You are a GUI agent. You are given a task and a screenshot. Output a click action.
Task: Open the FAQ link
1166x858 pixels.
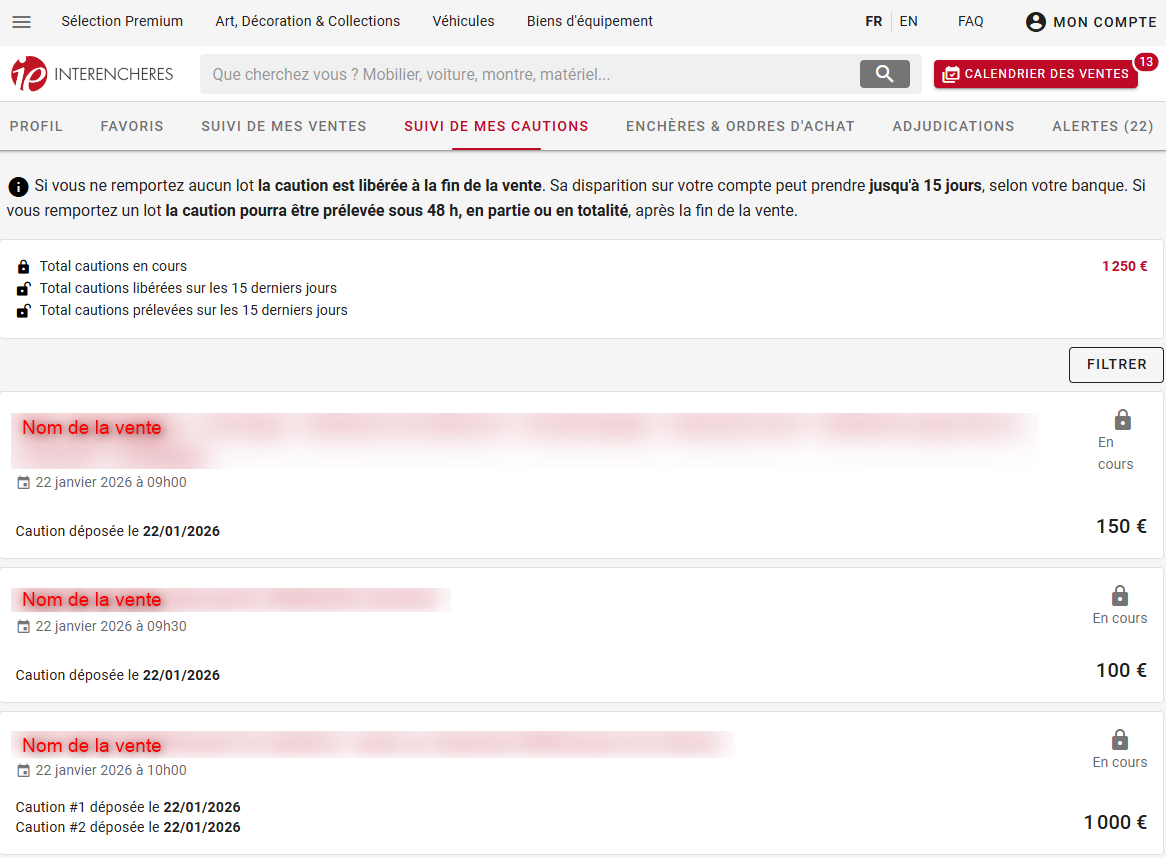[970, 21]
